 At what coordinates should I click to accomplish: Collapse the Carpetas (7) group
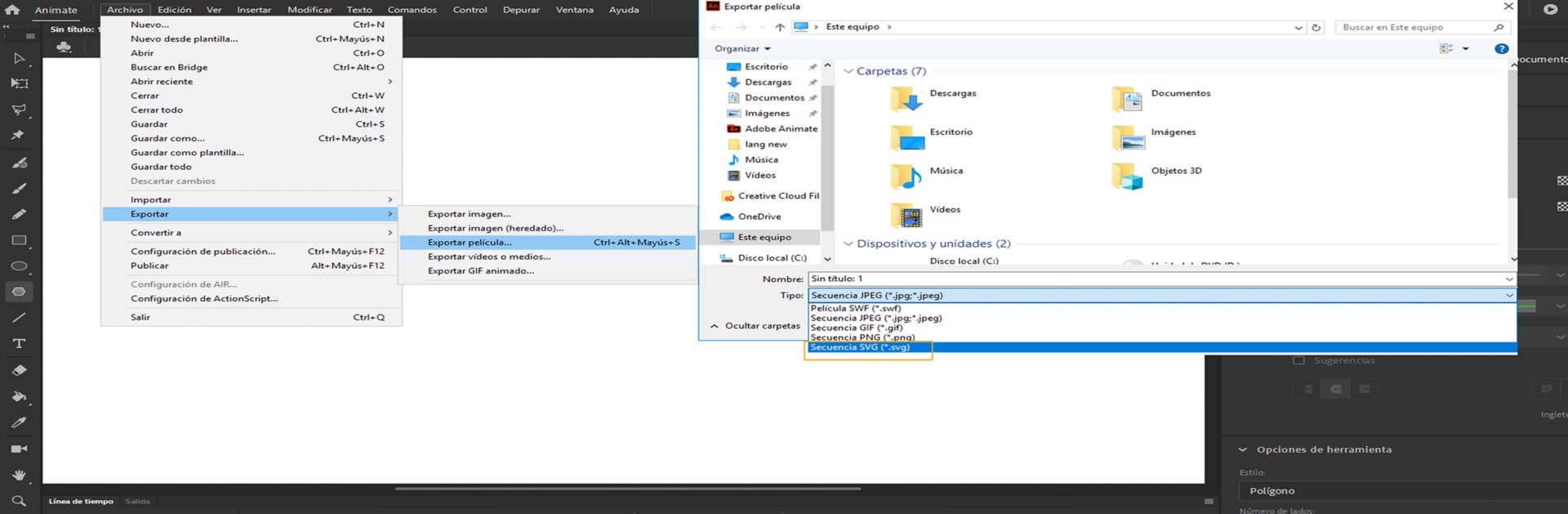[x=848, y=71]
